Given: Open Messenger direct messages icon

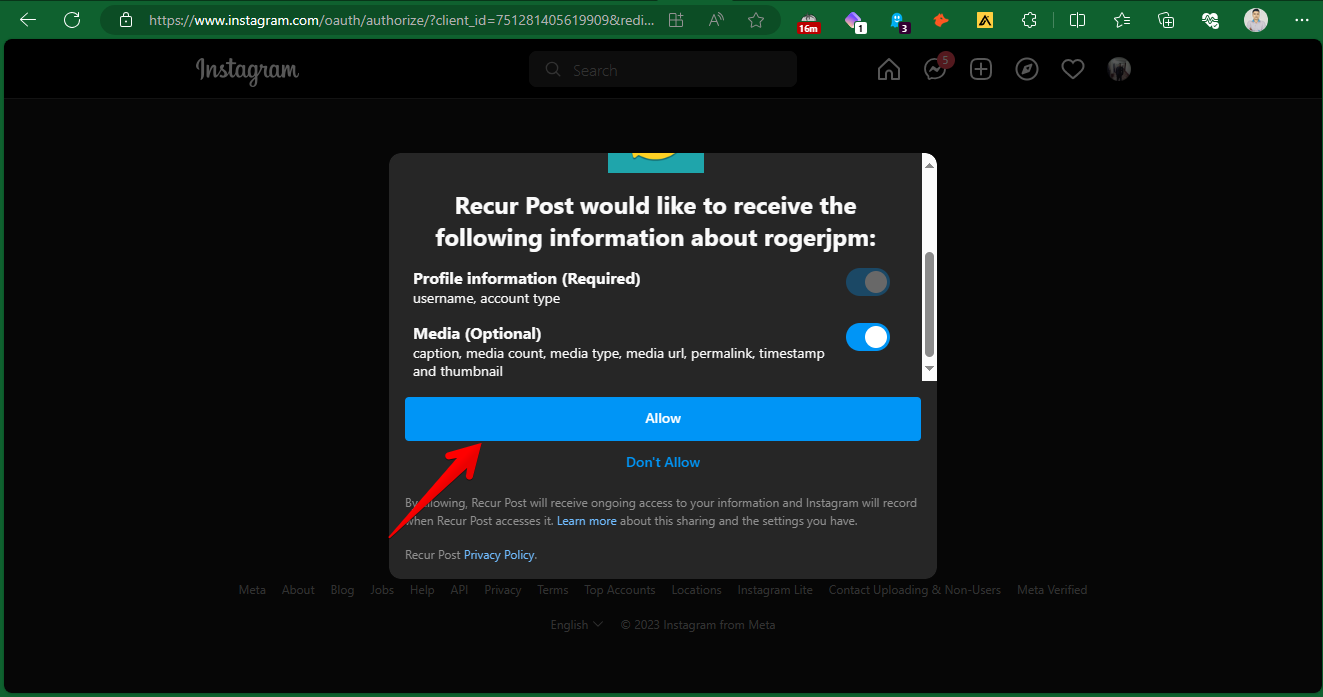Looking at the screenshot, I should click(935, 70).
